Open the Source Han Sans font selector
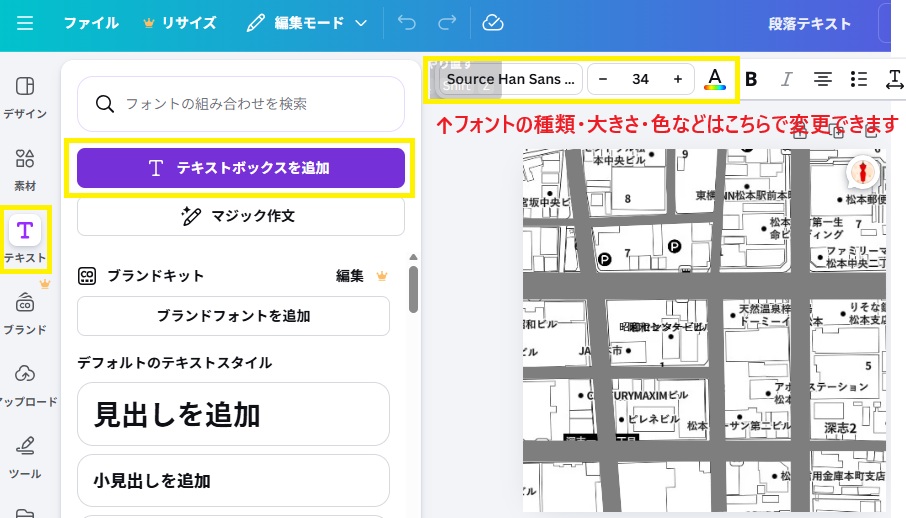This screenshot has height=518, width=906. coord(511,79)
